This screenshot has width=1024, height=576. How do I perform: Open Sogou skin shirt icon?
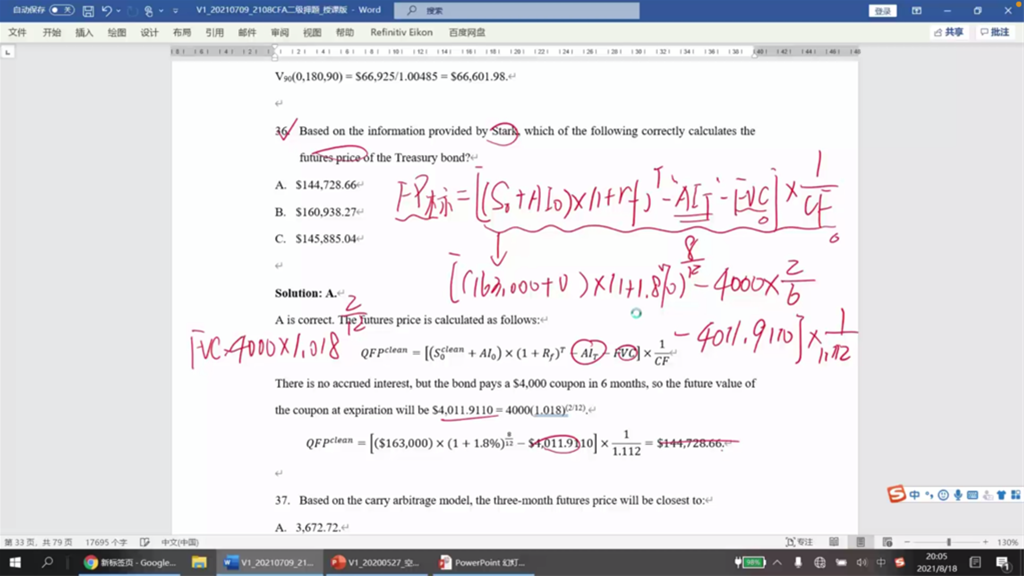(1001, 495)
